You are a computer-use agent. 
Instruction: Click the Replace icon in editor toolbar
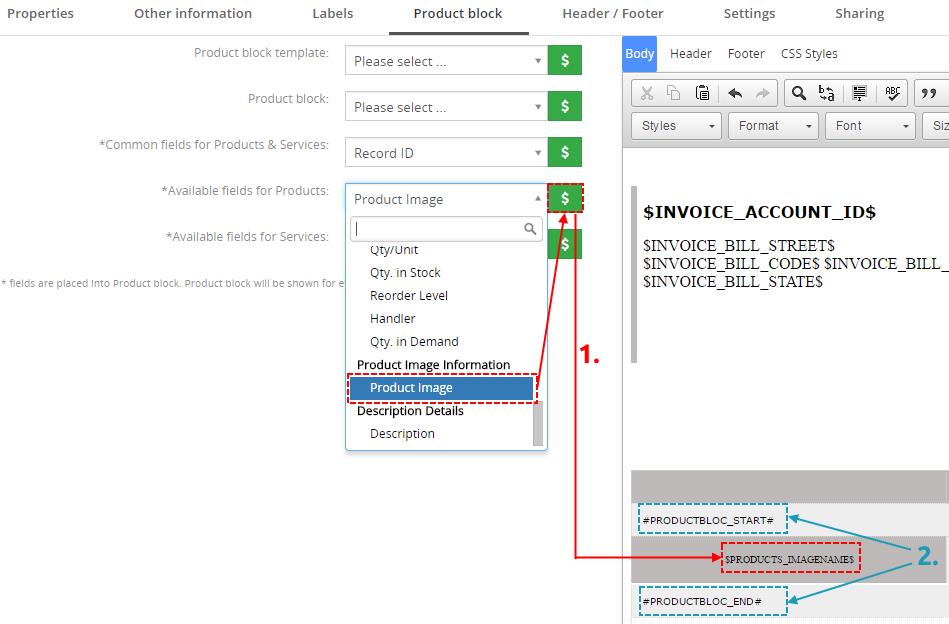[826, 93]
